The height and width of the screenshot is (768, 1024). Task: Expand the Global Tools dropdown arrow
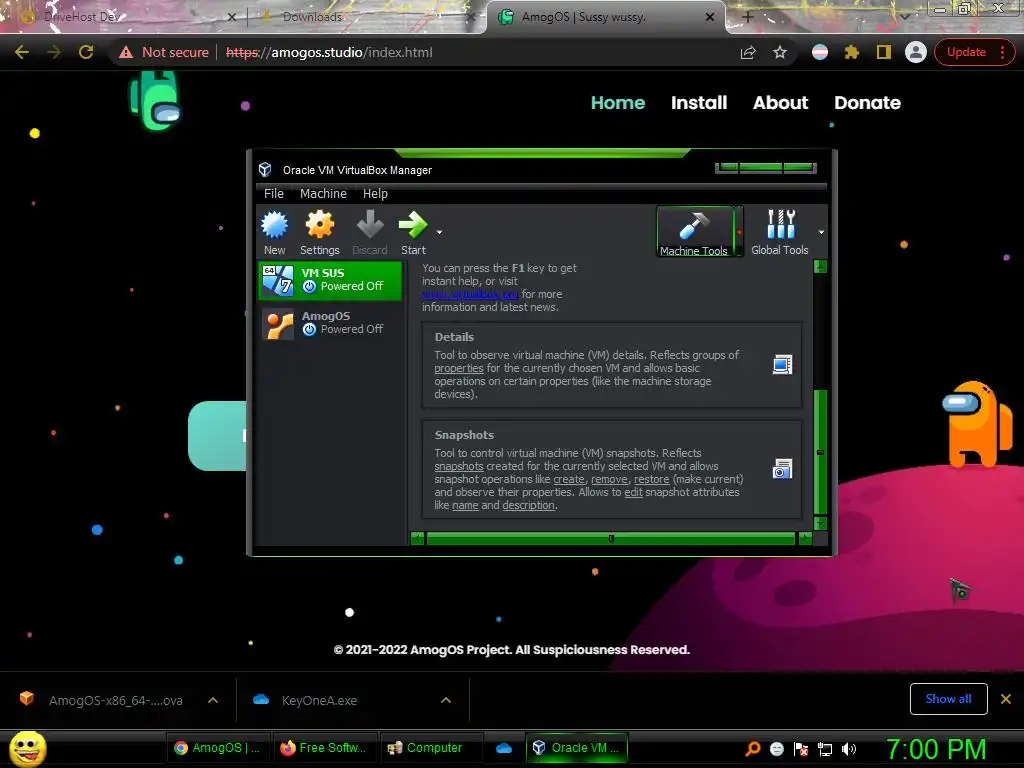click(x=821, y=232)
